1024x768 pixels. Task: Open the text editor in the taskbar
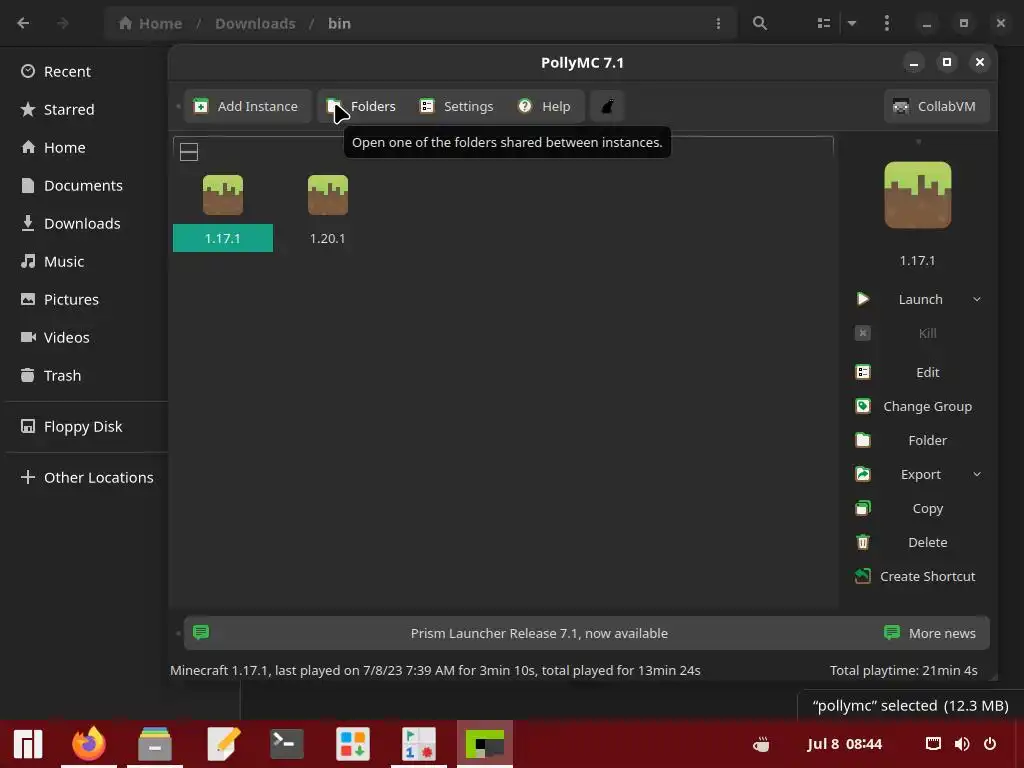222,744
